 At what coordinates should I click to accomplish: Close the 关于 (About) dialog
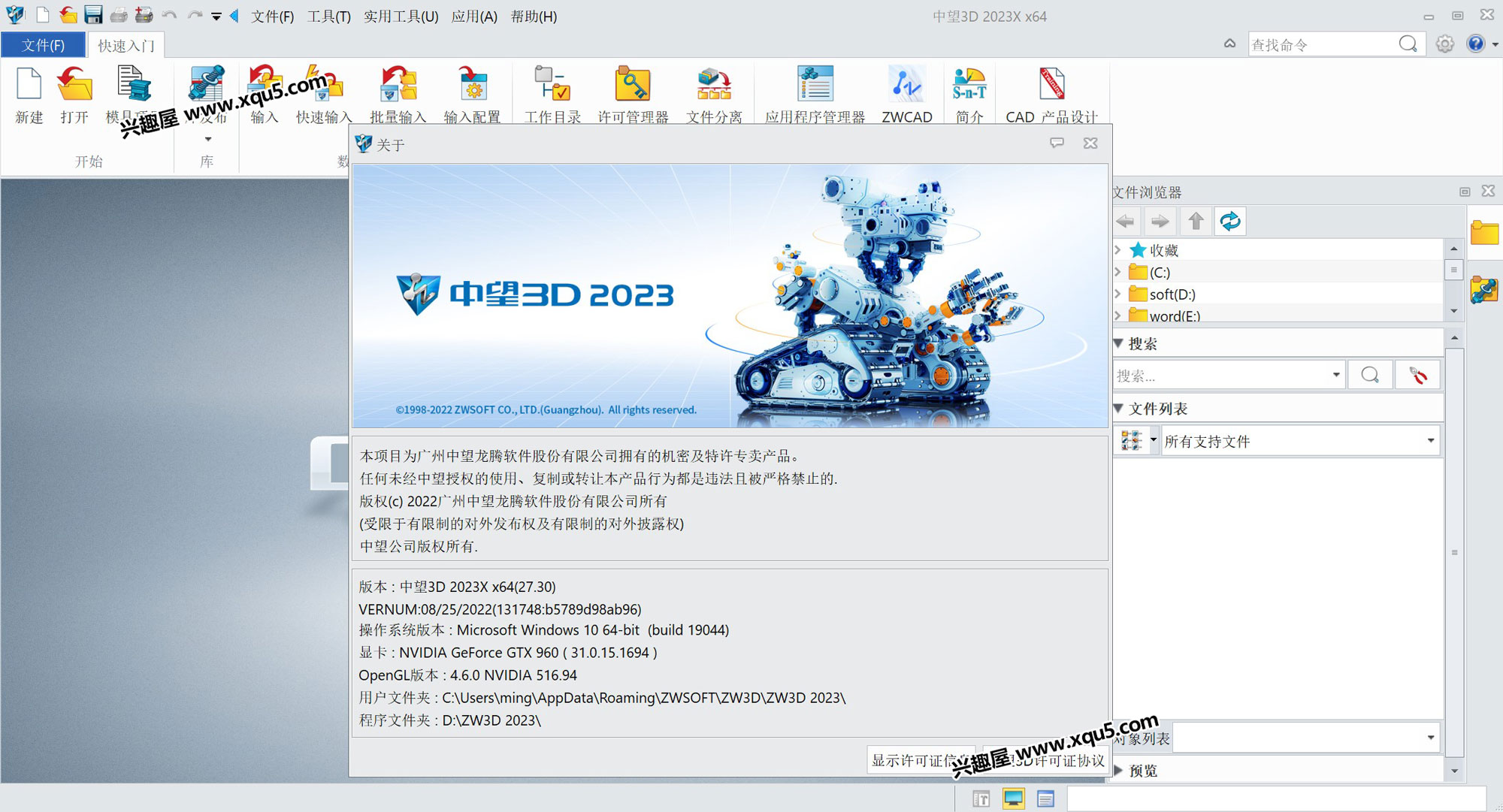pyautogui.click(x=1090, y=143)
